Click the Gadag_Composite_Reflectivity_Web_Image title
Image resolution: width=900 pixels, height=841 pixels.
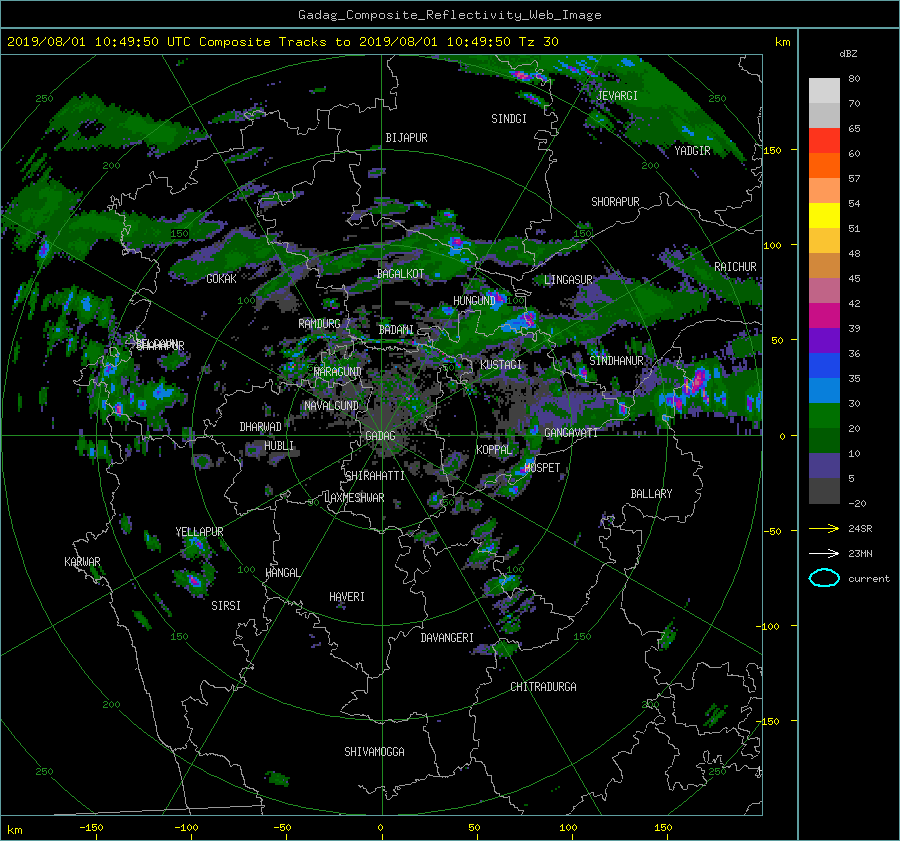click(x=449, y=15)
